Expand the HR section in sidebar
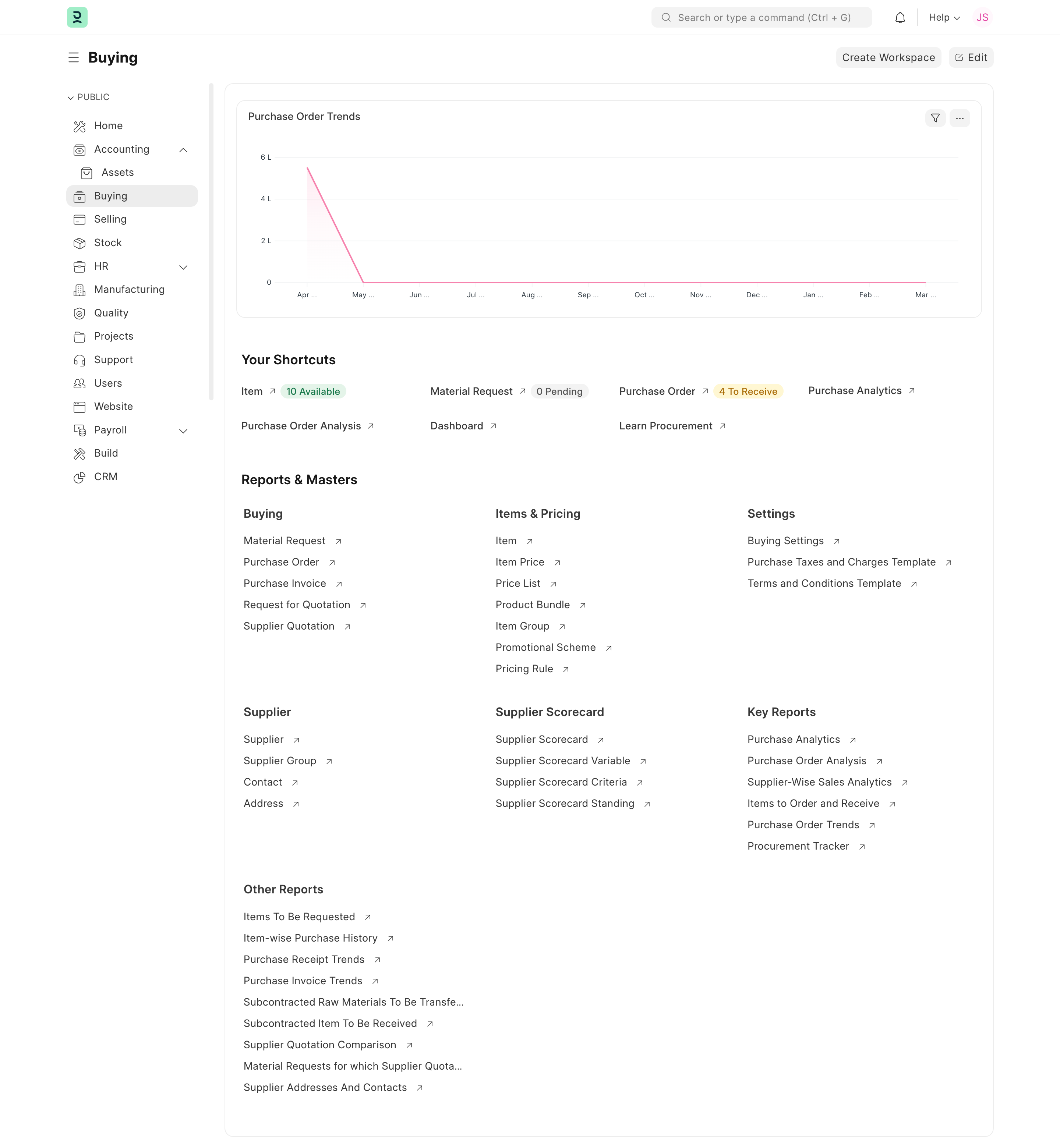The height and width of the screenshot is (1148, 1060). pos(184,267)
